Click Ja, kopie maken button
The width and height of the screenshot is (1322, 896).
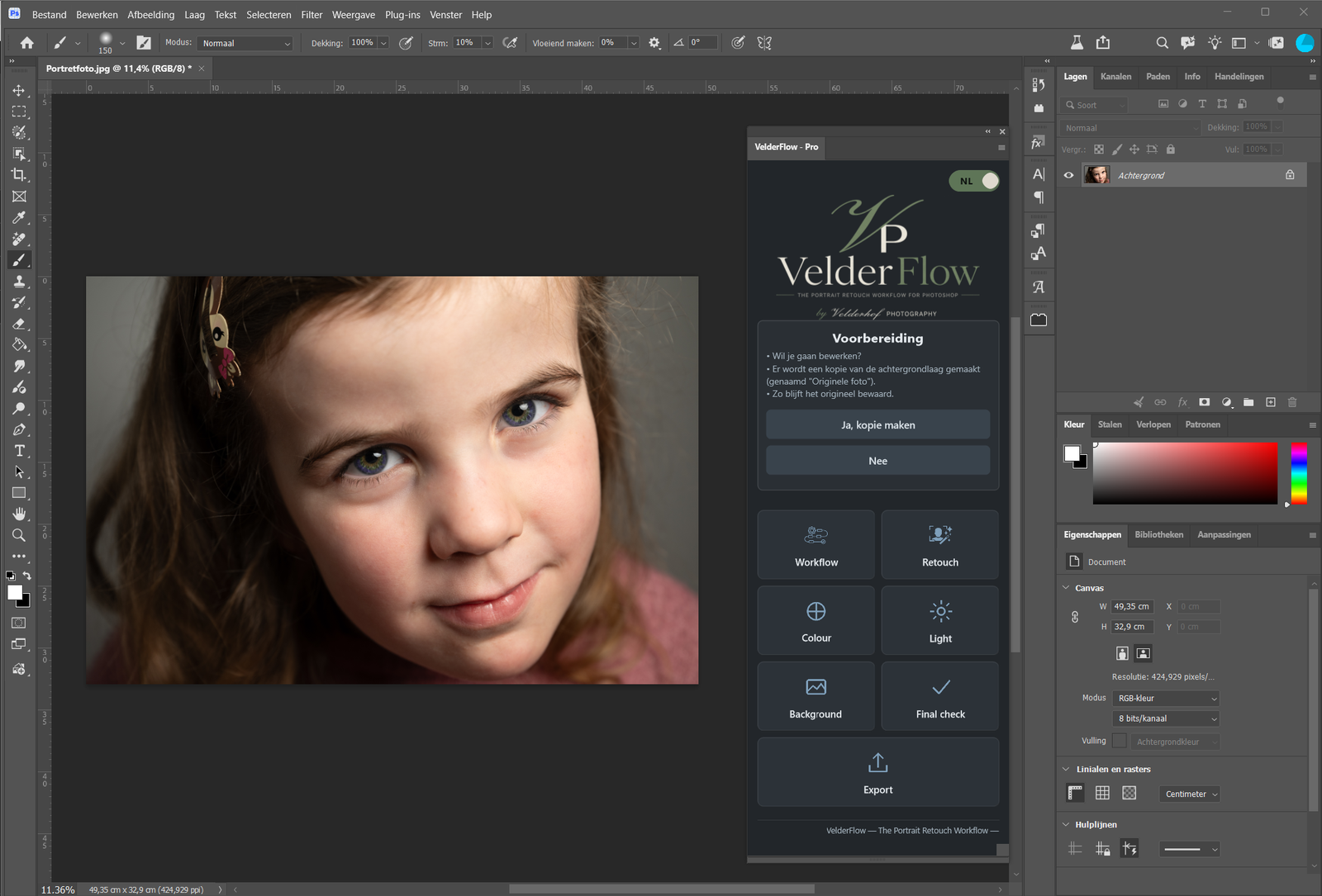point(877,424)
